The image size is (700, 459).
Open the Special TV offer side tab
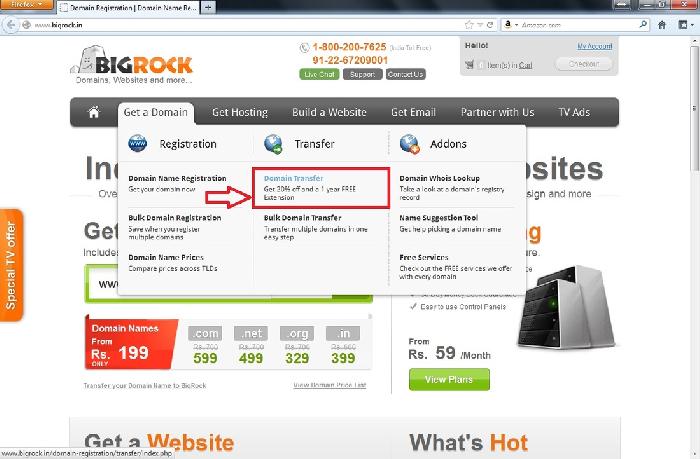[x=11, y=265]
